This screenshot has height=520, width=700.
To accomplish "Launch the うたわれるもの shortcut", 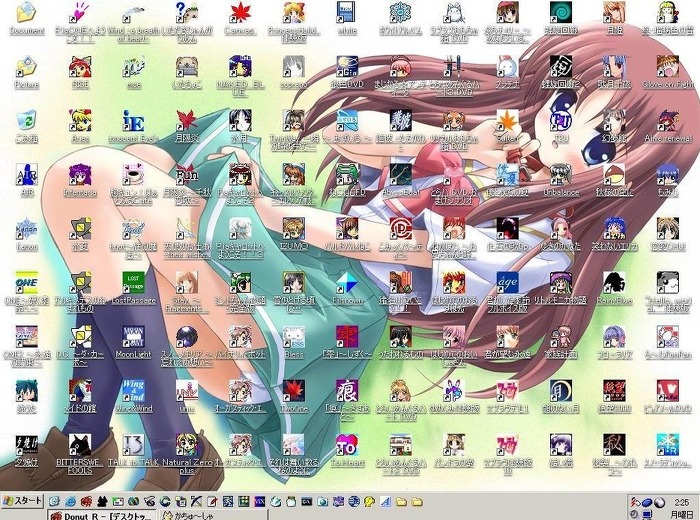I will pos(400,337).
